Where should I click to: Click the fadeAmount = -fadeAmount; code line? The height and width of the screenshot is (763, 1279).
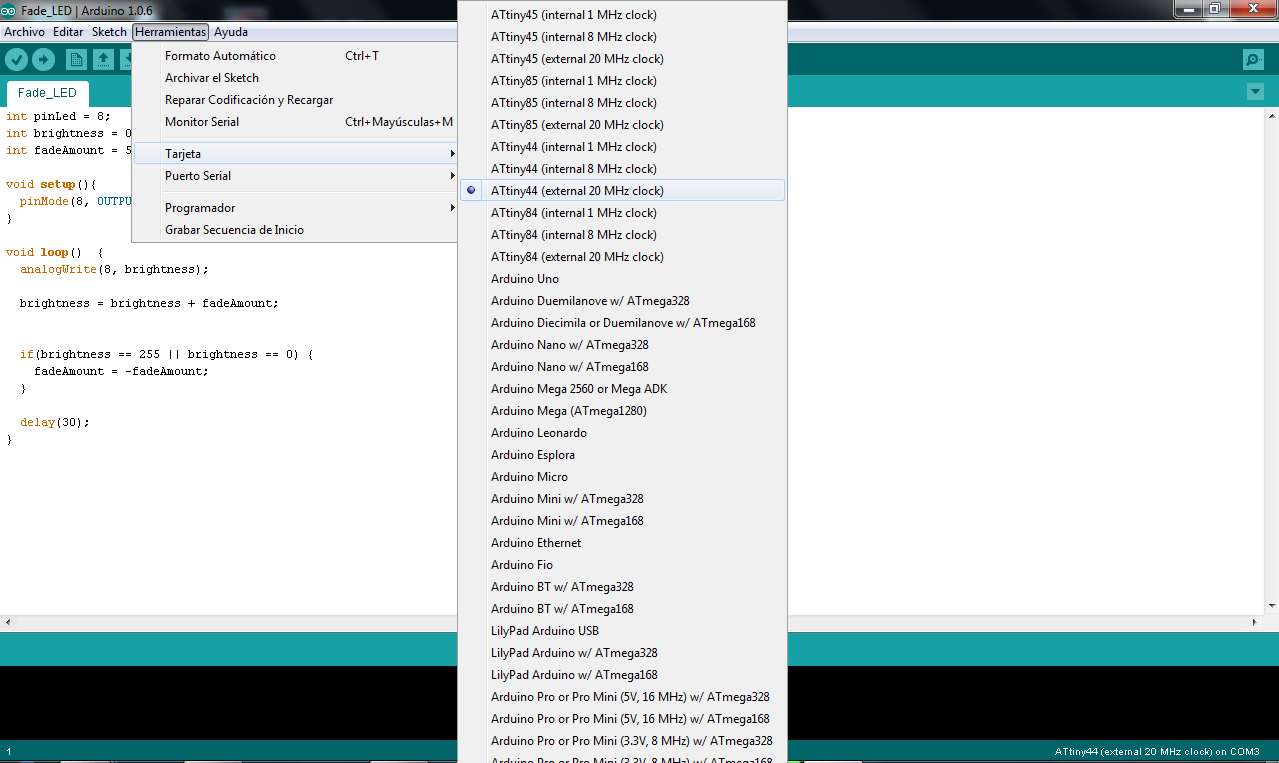point(121,371)
